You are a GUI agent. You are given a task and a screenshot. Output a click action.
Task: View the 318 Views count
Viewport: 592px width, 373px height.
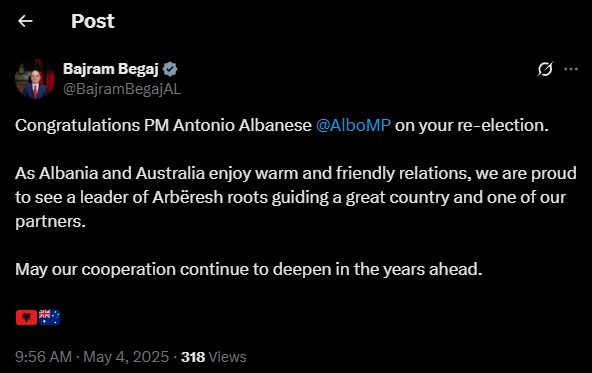coord(214,357)
